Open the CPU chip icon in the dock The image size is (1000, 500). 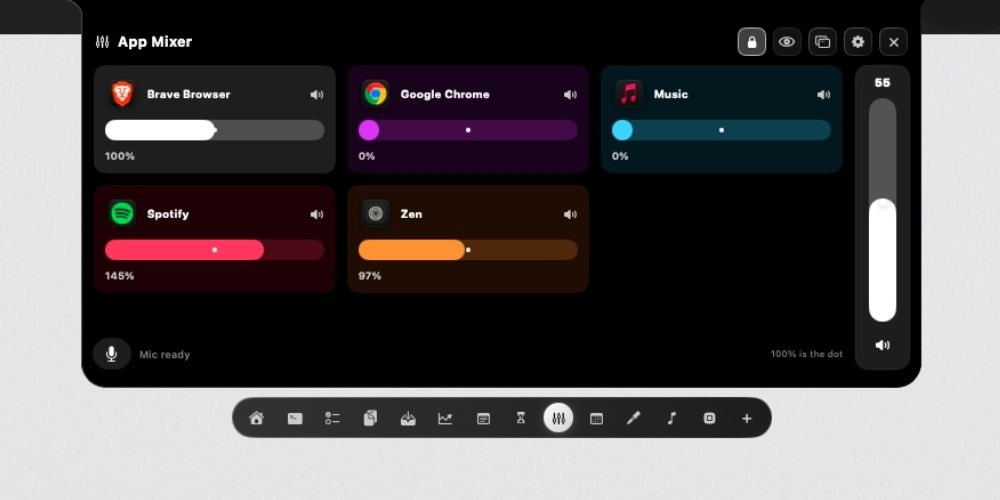point(709,418)
